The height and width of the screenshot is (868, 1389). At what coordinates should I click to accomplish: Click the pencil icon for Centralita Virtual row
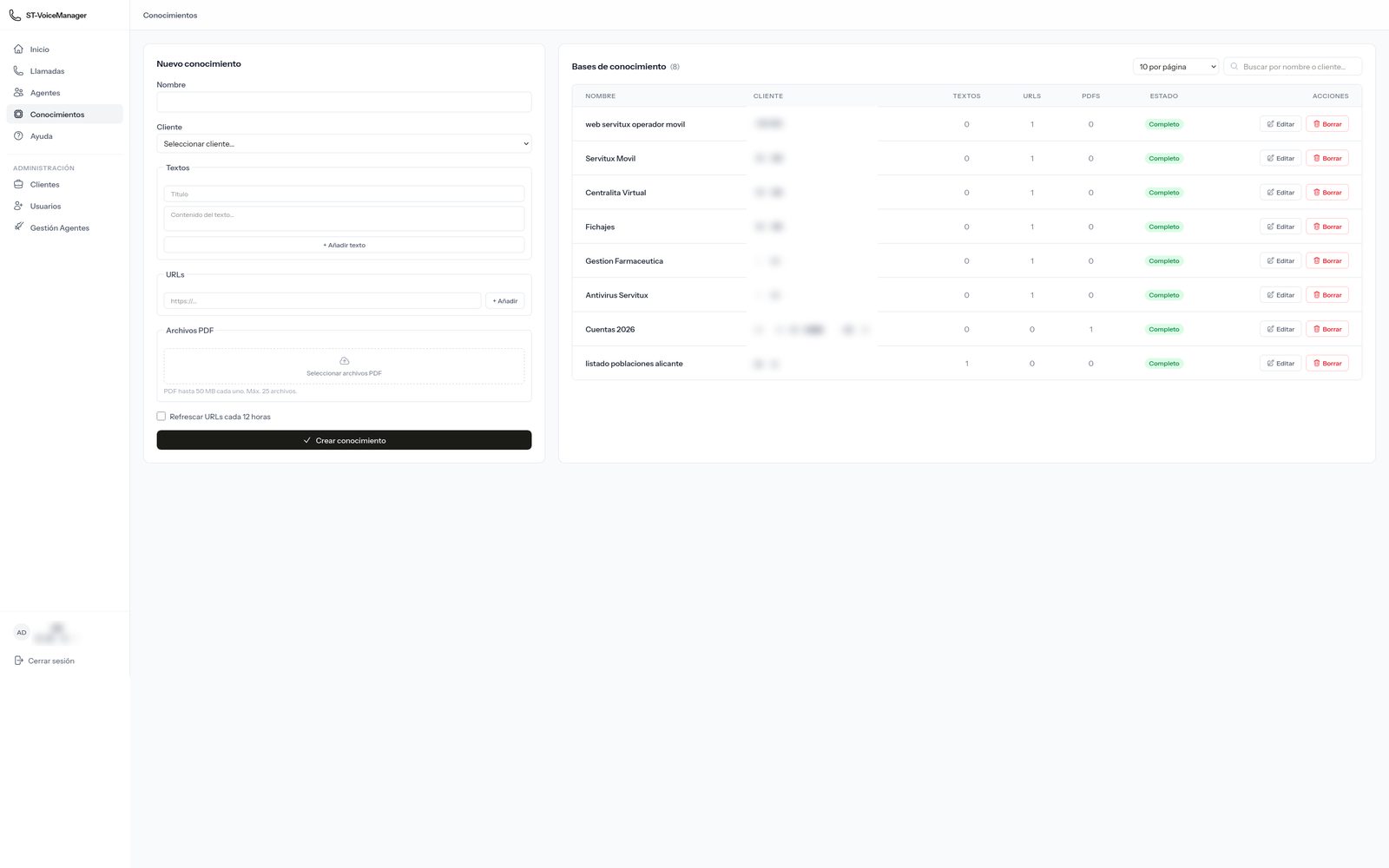1270,193
